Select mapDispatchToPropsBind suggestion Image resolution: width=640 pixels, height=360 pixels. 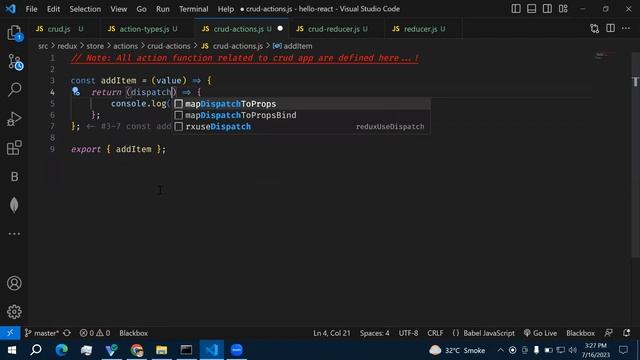(x=301, y=115)
